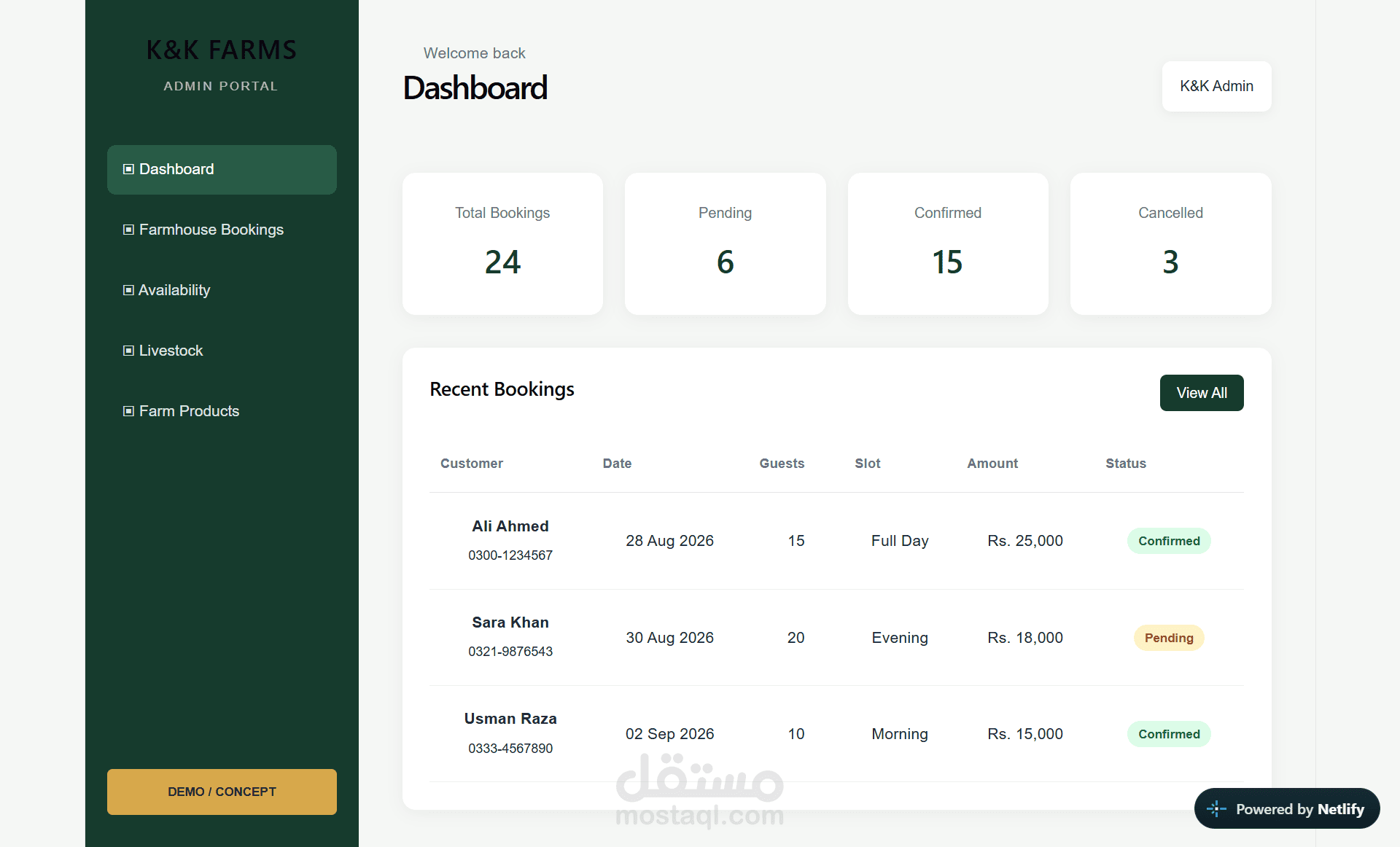Click Usman Raza's Confirmed status badge
Viewport: 1400px width, 847px height.
[x=1169, y=734]
